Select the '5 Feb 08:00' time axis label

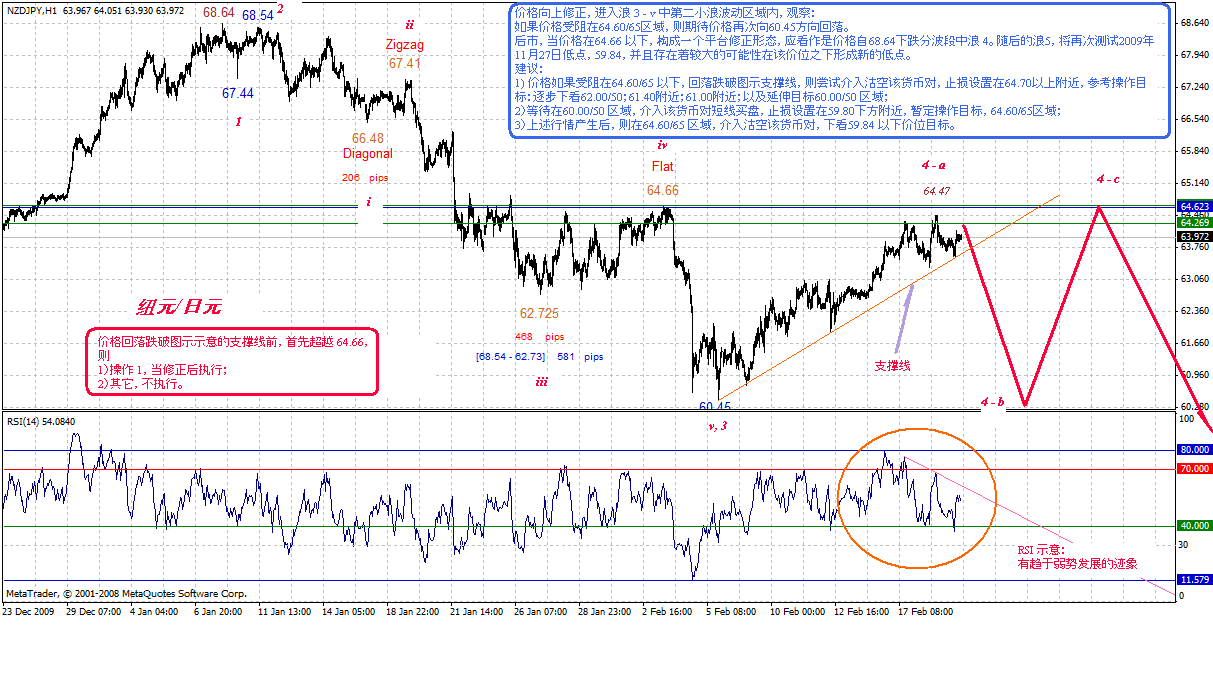click(x=731, y=610)
